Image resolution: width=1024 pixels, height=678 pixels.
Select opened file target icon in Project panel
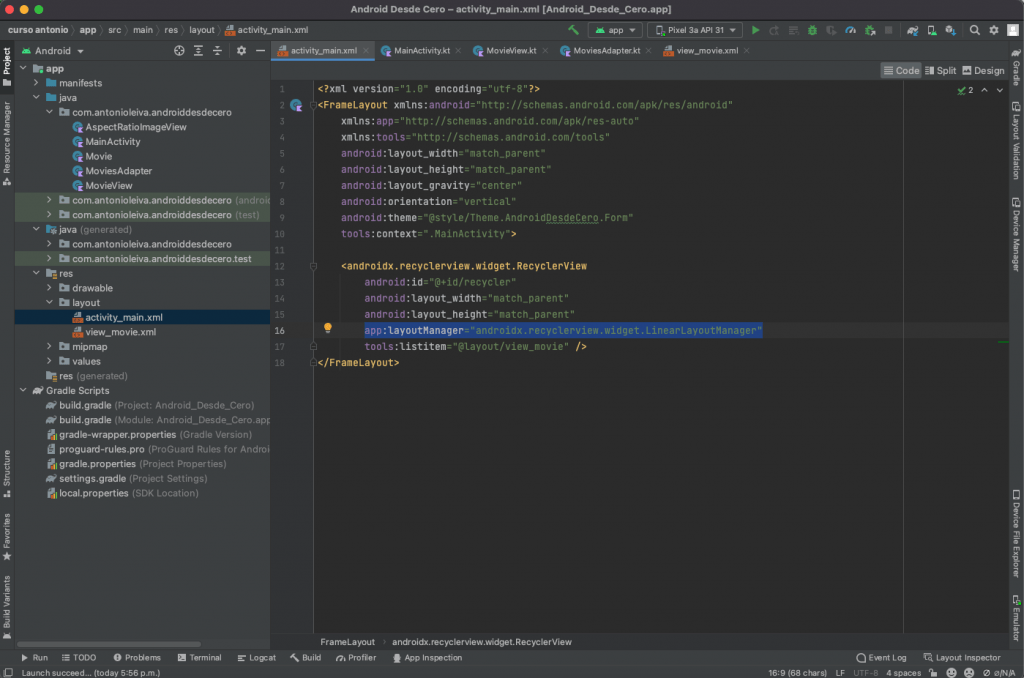click(179, 51)
